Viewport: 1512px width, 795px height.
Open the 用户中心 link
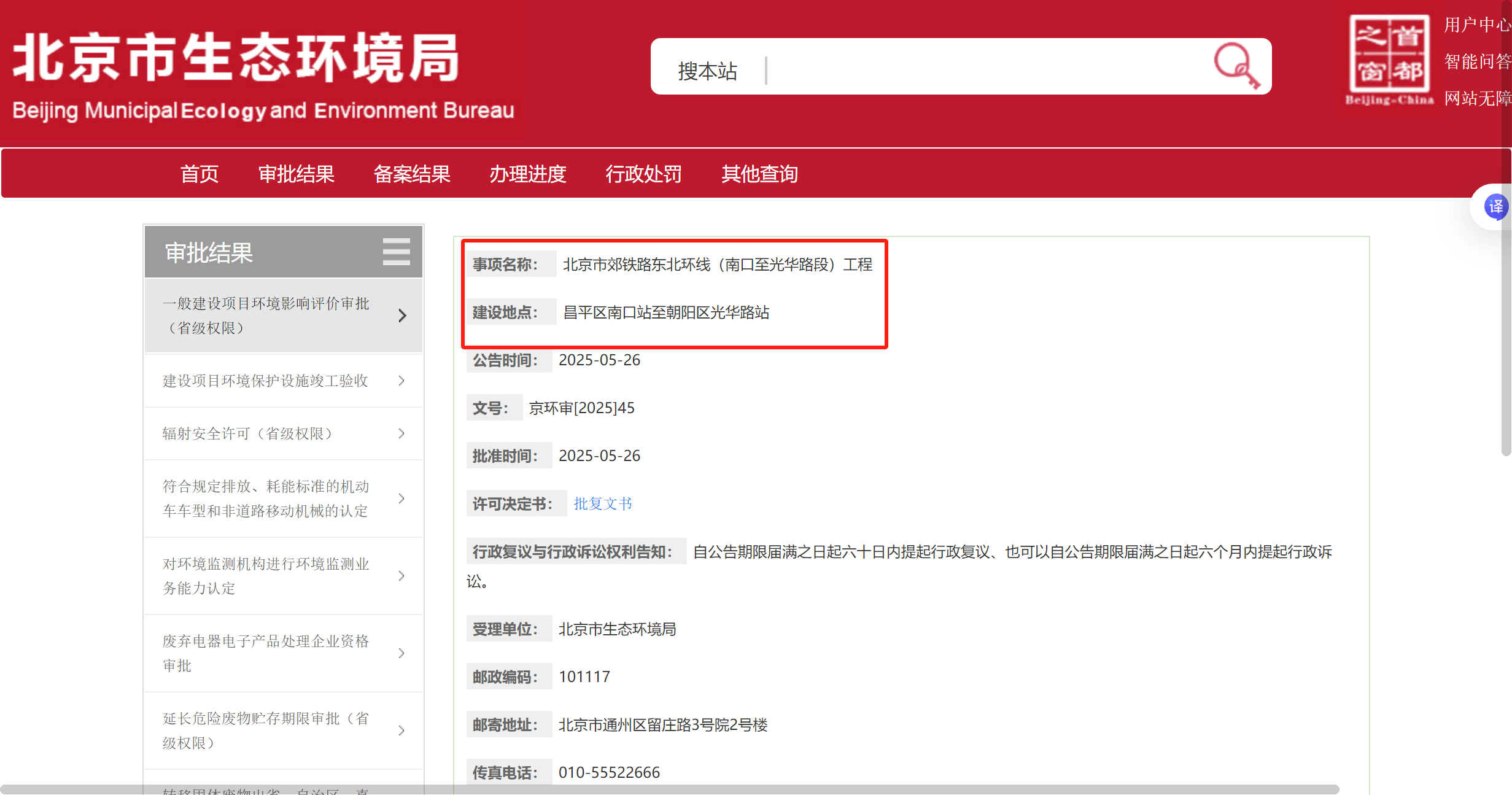click(1478, 25)
